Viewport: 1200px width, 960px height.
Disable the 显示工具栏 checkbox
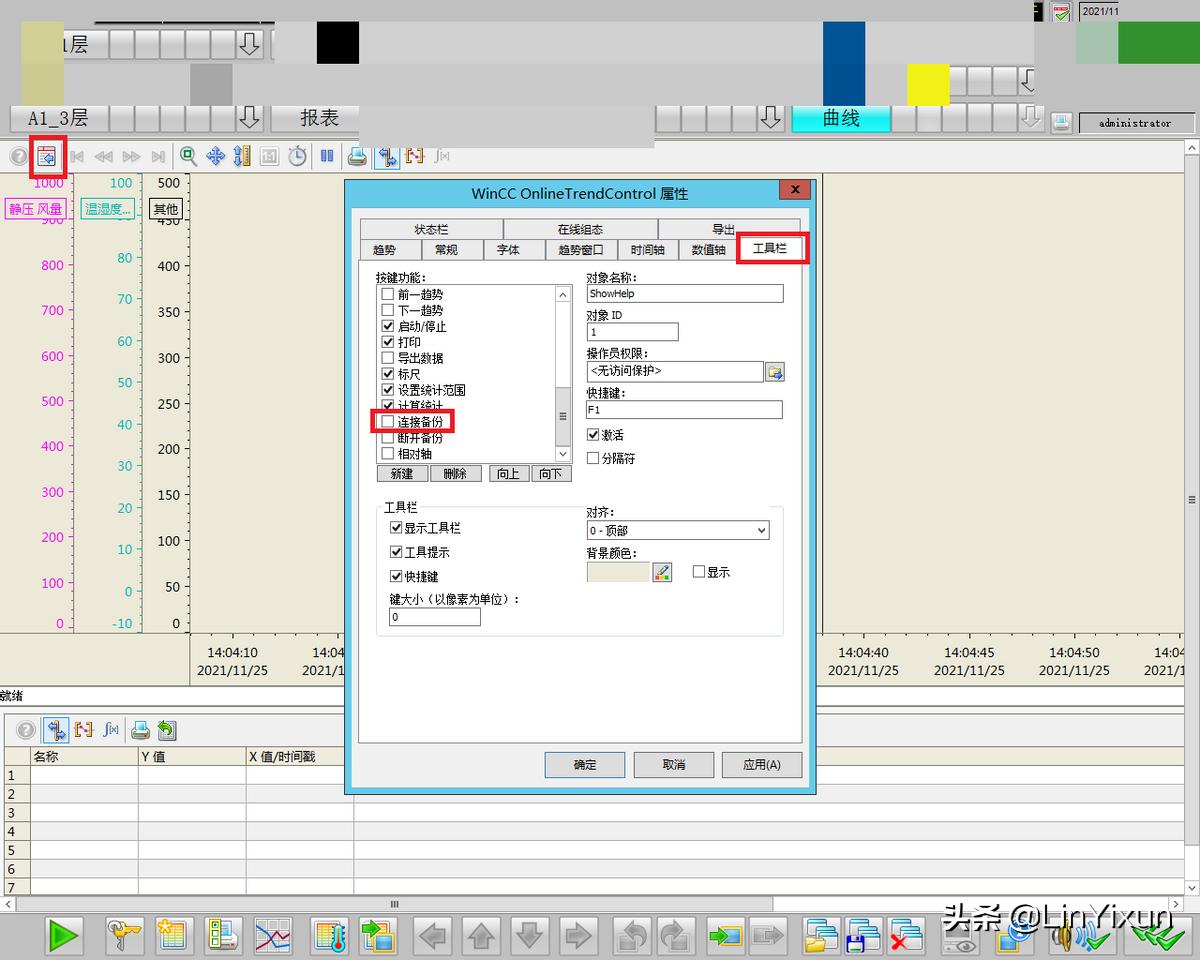(x=395, y=528)
